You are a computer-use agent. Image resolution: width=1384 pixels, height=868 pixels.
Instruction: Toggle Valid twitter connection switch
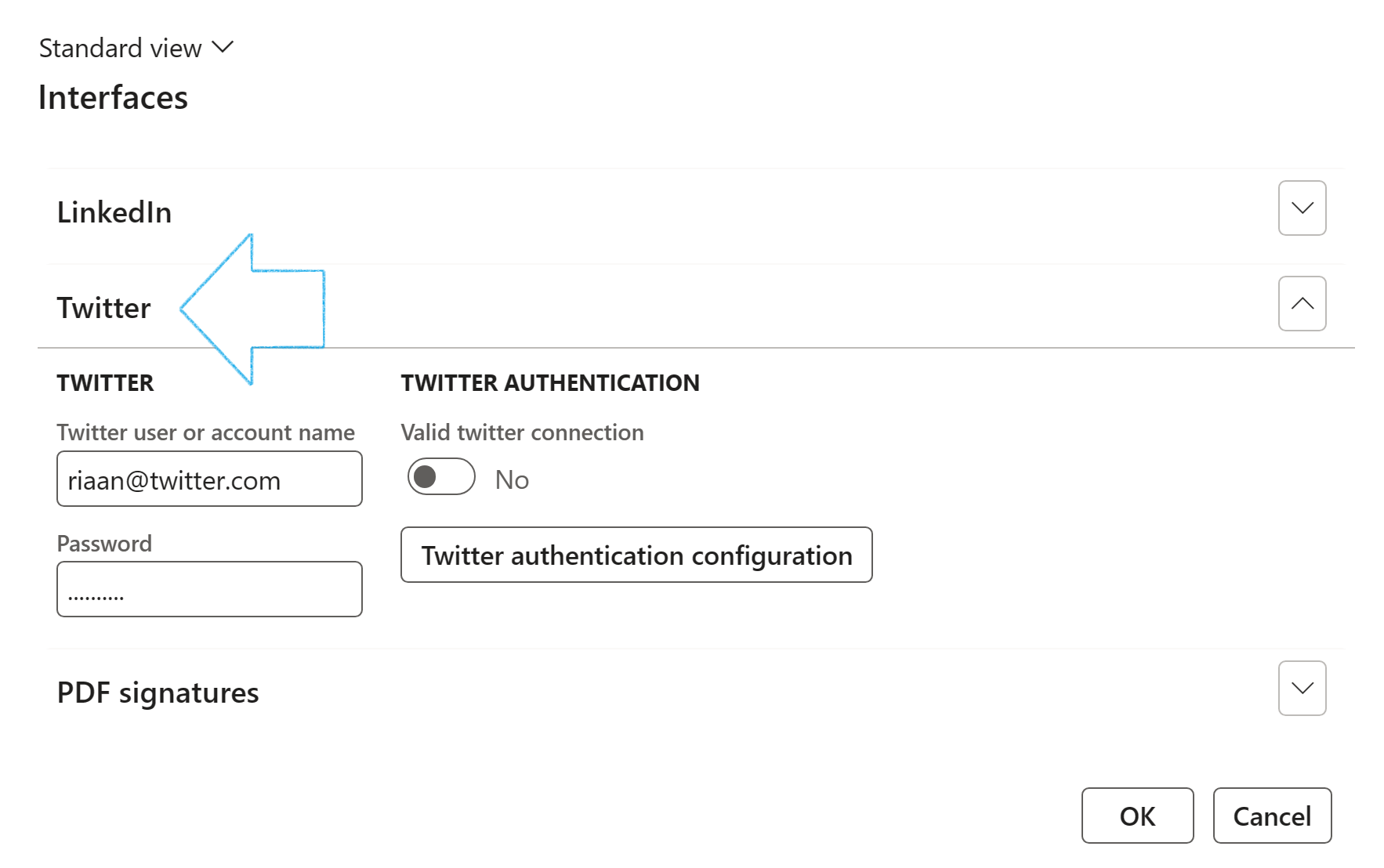[441, 476]
